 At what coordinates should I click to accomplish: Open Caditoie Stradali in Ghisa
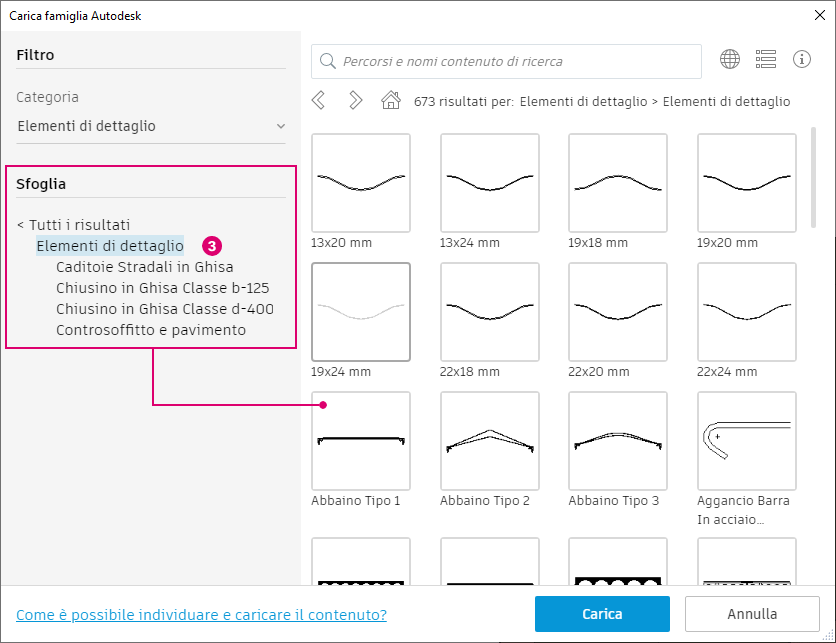pyautogui.click(x=145, y=267)
